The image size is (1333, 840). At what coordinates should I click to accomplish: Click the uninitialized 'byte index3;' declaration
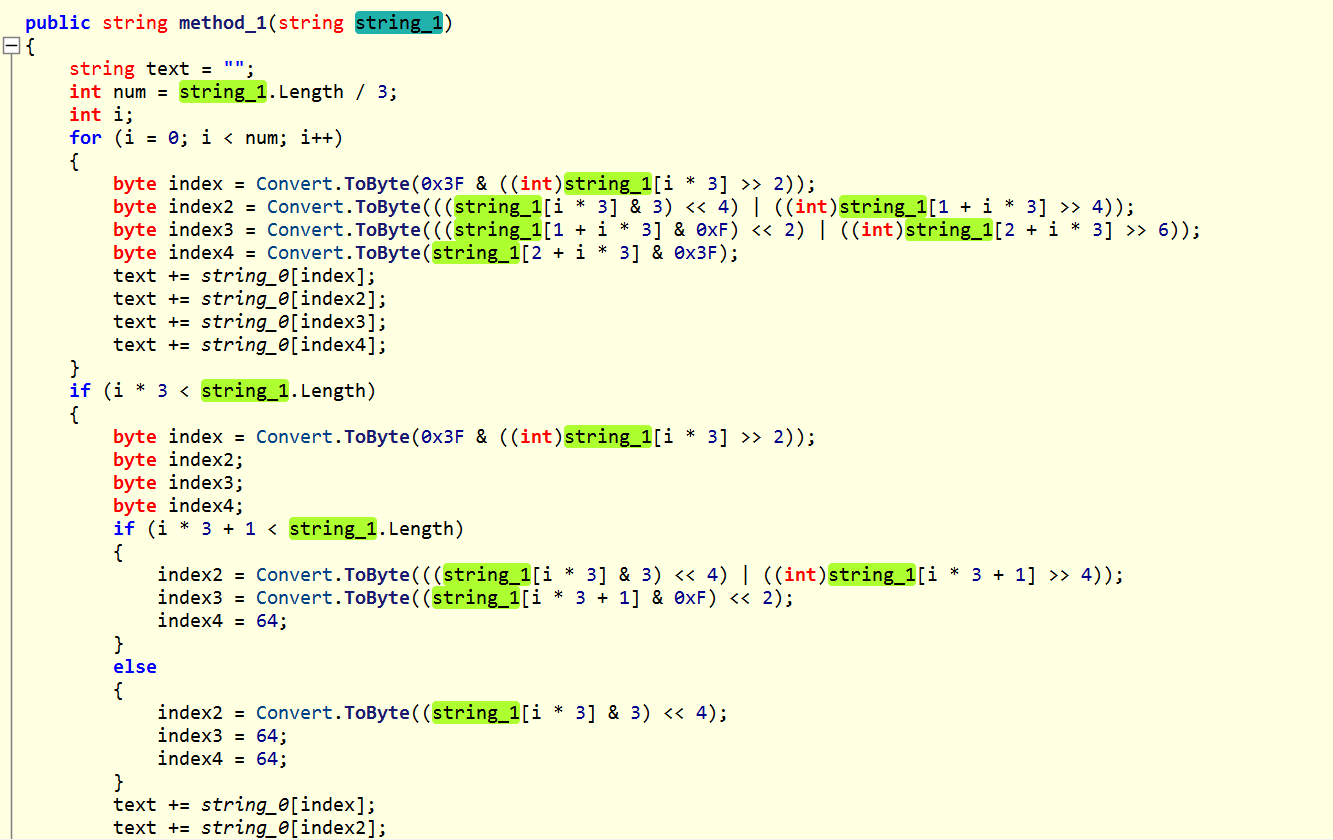click(178, 483)
